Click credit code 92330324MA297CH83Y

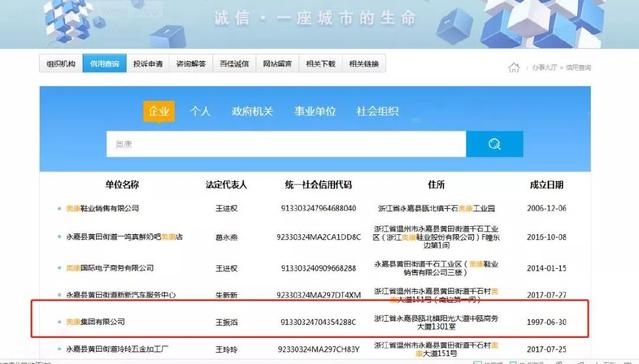coord(318,349)
